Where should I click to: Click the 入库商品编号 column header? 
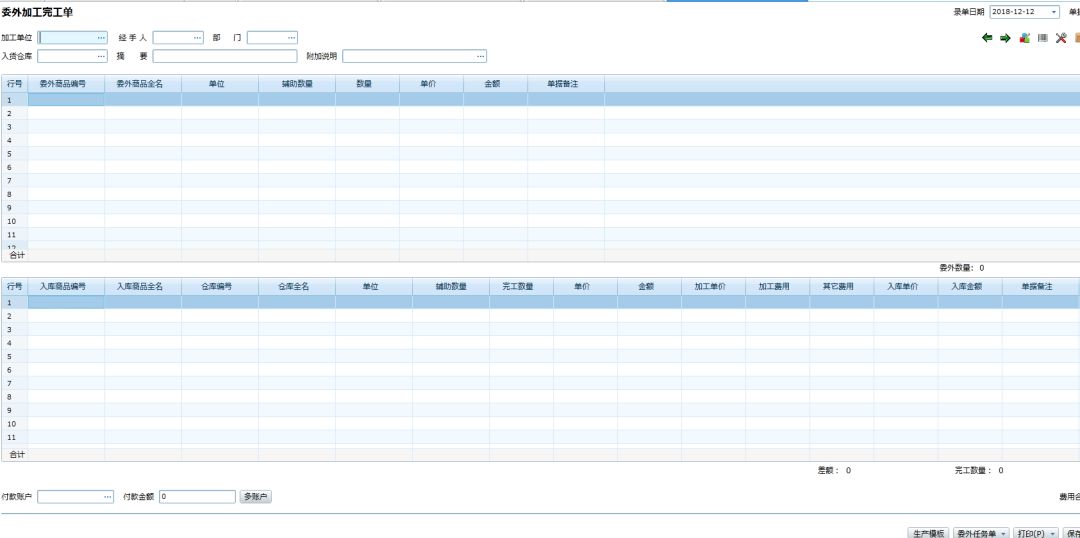tap(66, 287)
